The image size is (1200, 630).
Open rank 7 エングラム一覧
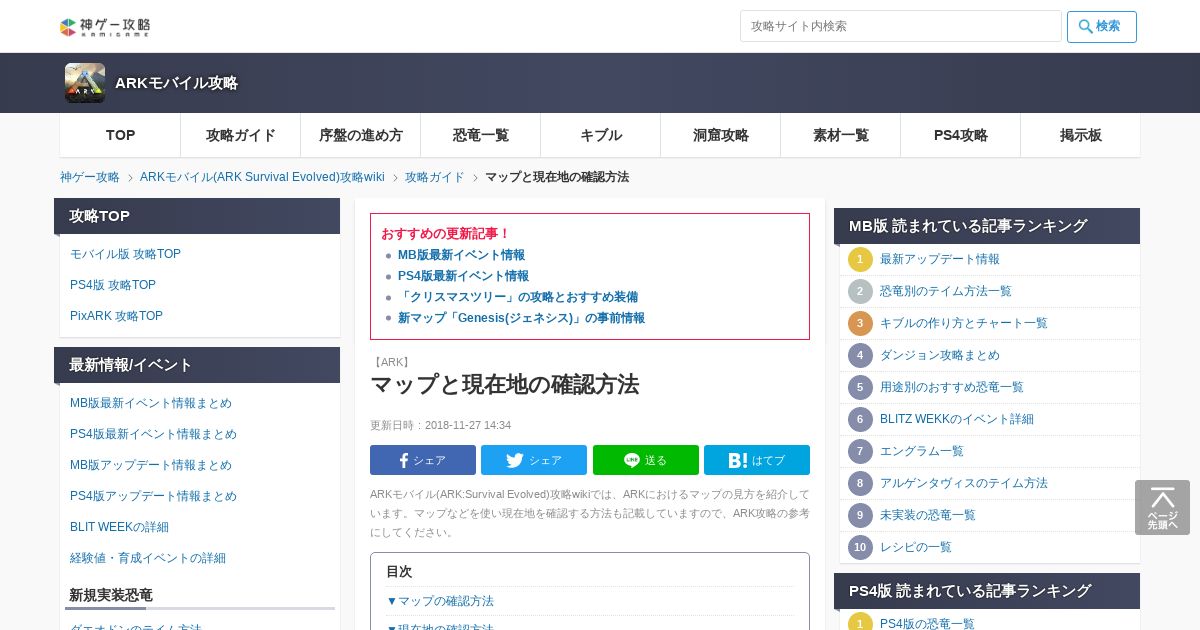click(x=922, y=451)
